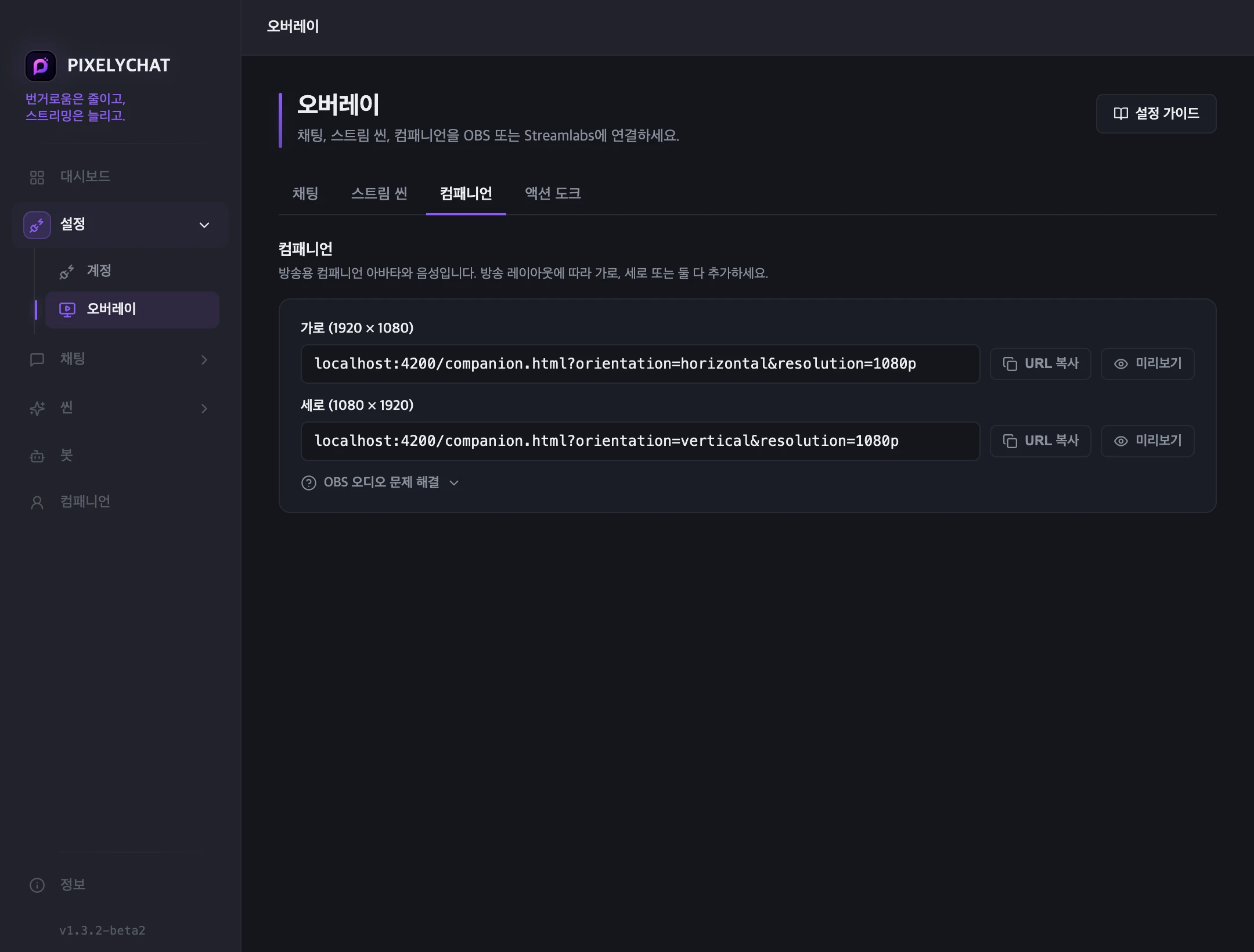Click the 계정 plug icon in submenu

point(67,272)
